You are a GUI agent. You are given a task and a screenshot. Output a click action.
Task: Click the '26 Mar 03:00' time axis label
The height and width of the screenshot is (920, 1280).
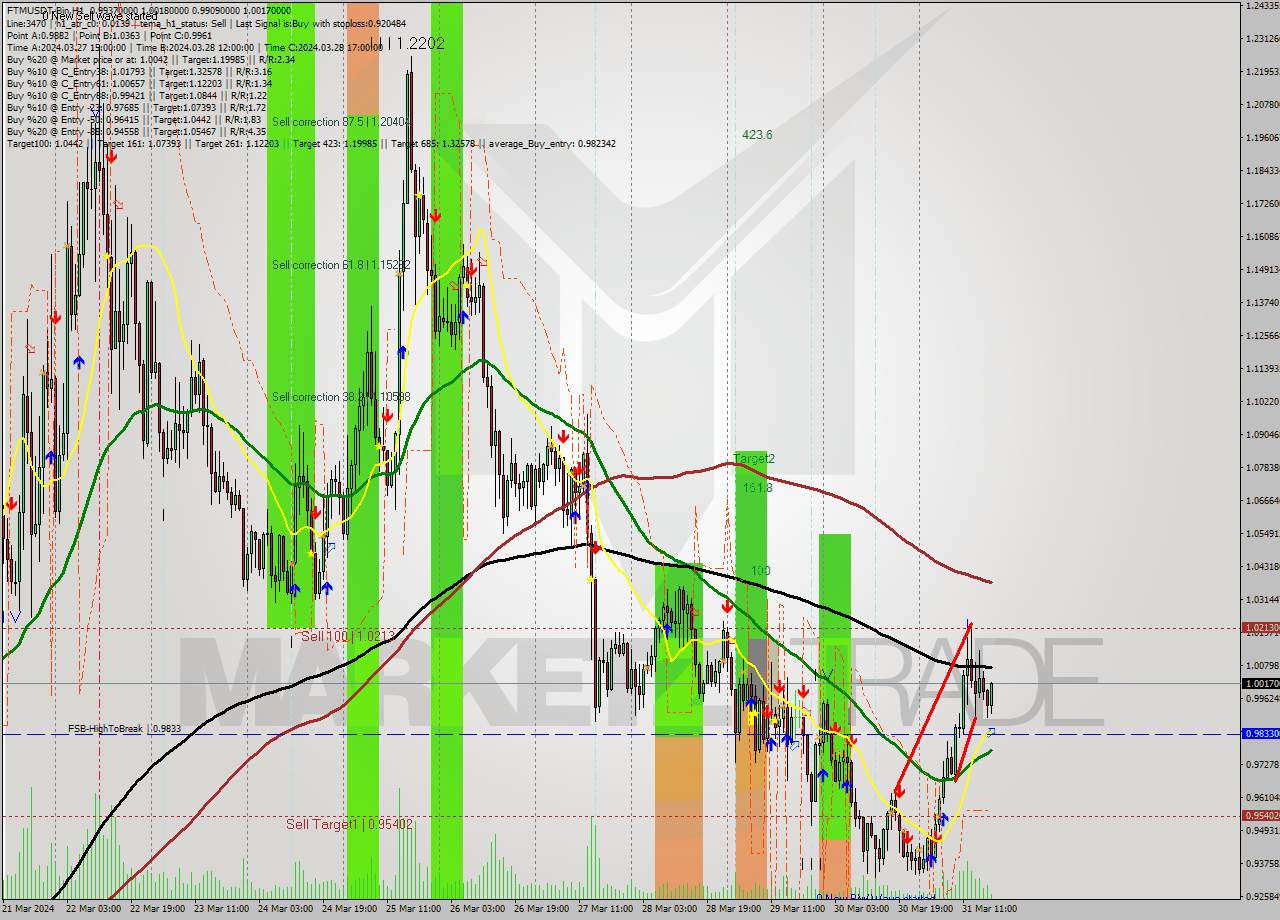[477, 909]
